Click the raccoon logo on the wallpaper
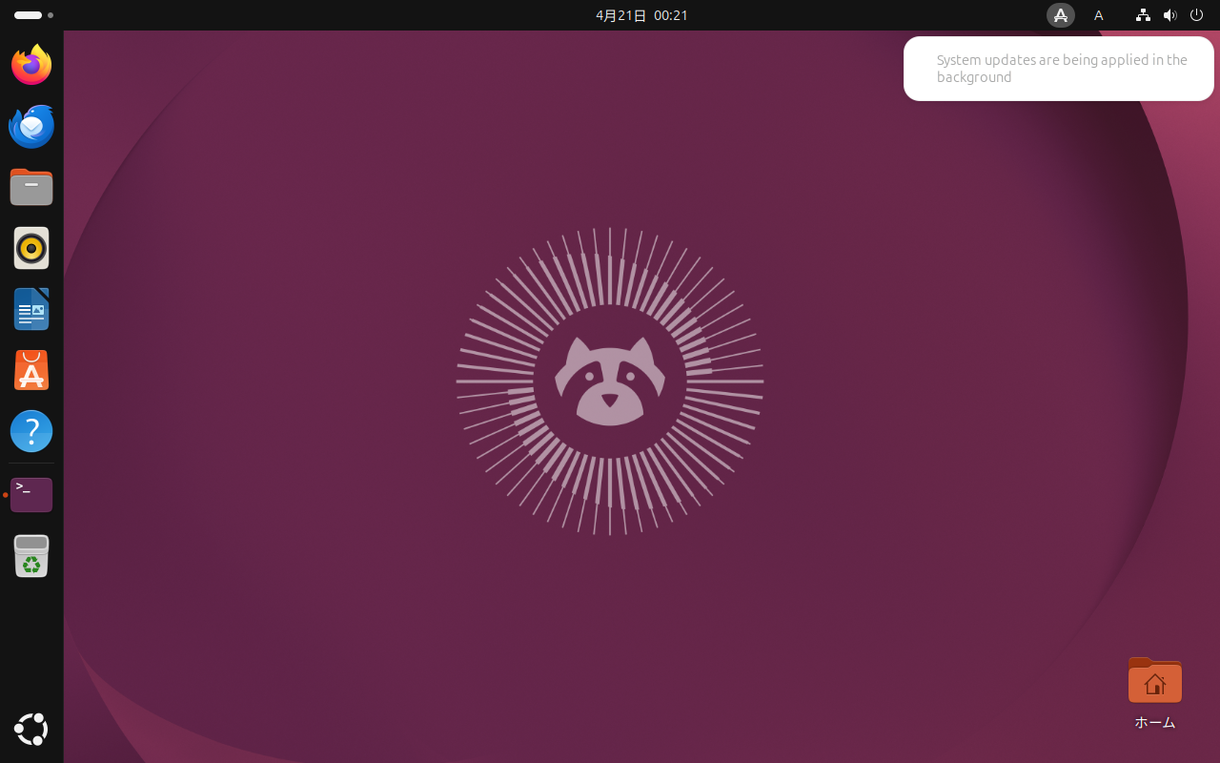This screenshot has width=1220, height=763. pyautogui.click(x=609, y=381)
